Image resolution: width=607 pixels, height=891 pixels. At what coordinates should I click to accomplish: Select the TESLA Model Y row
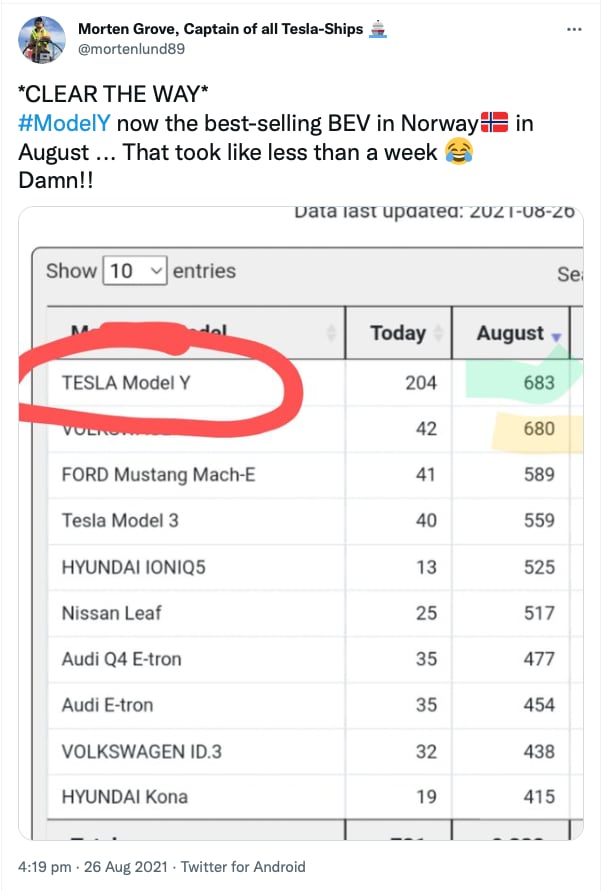[x=315, y=382]
